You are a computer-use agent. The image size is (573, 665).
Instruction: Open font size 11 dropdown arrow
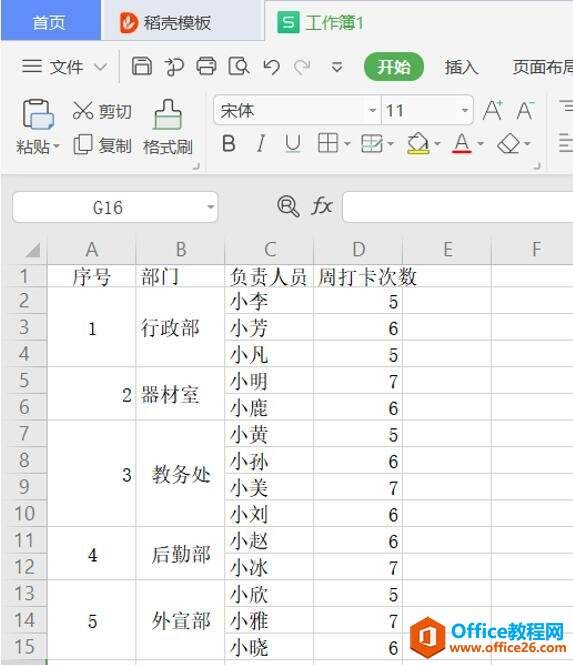pyautogui.click(x=464, y=110)
